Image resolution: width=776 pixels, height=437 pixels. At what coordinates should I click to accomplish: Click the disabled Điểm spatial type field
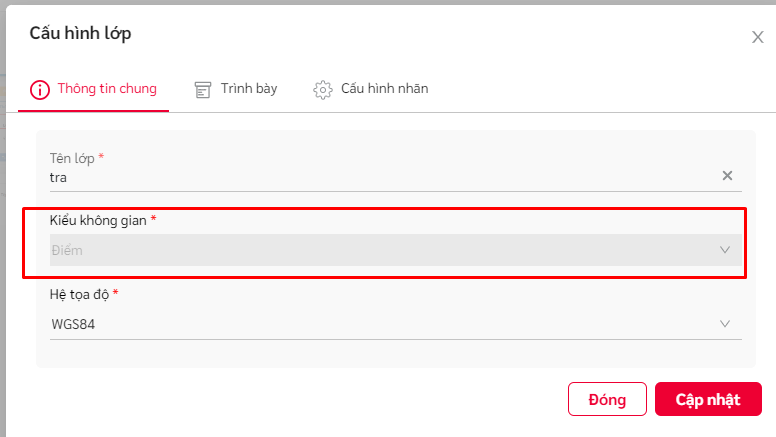click(395, 250)
